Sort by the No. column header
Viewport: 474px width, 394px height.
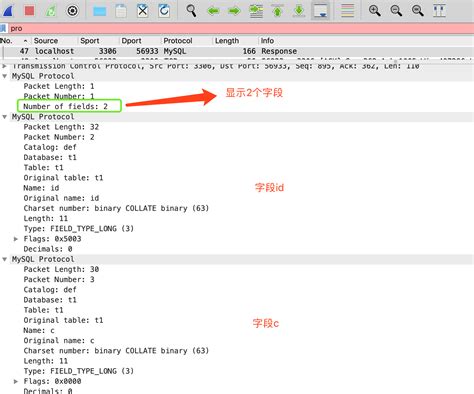tap(14, 41)
